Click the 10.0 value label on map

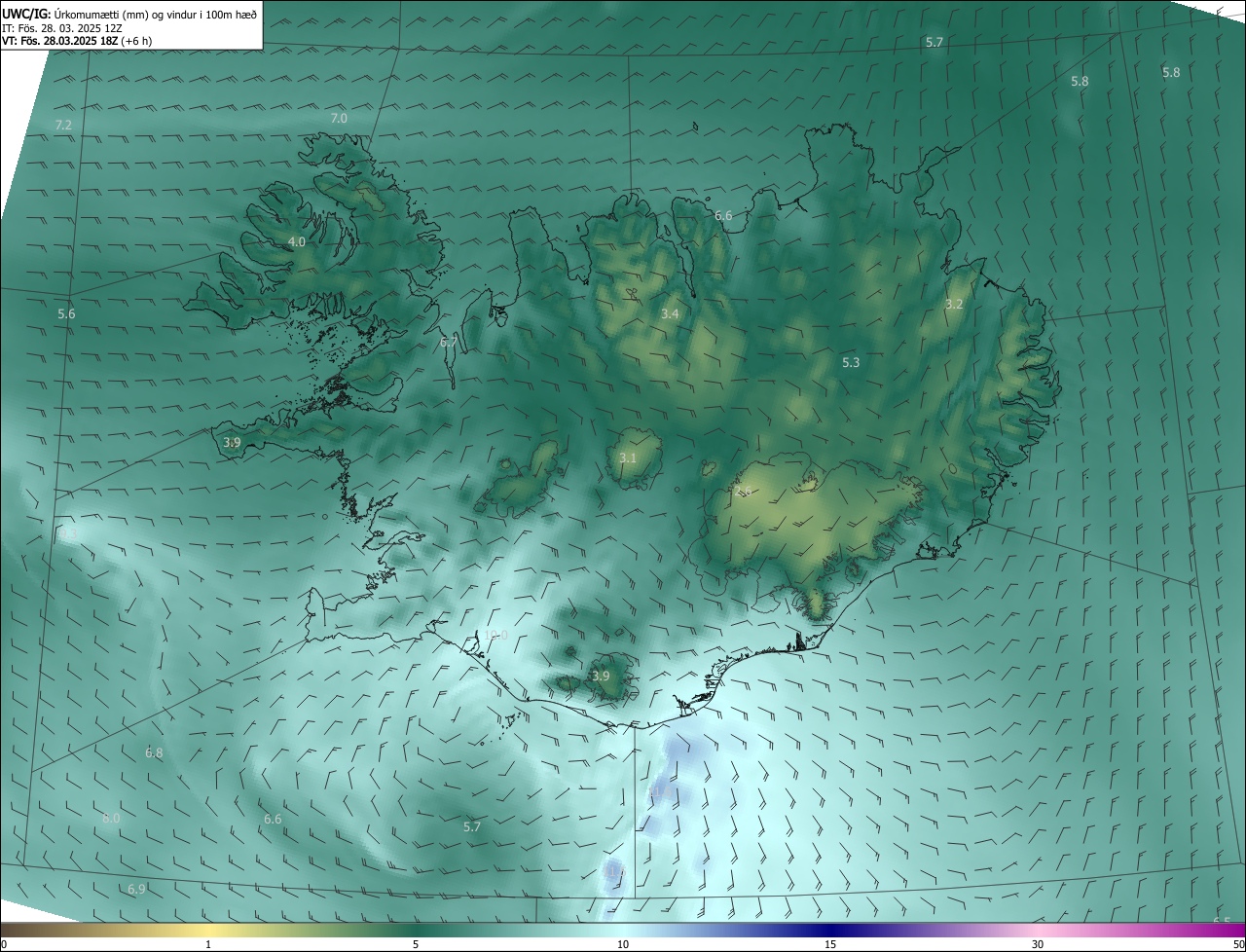[x=496, y=635]
